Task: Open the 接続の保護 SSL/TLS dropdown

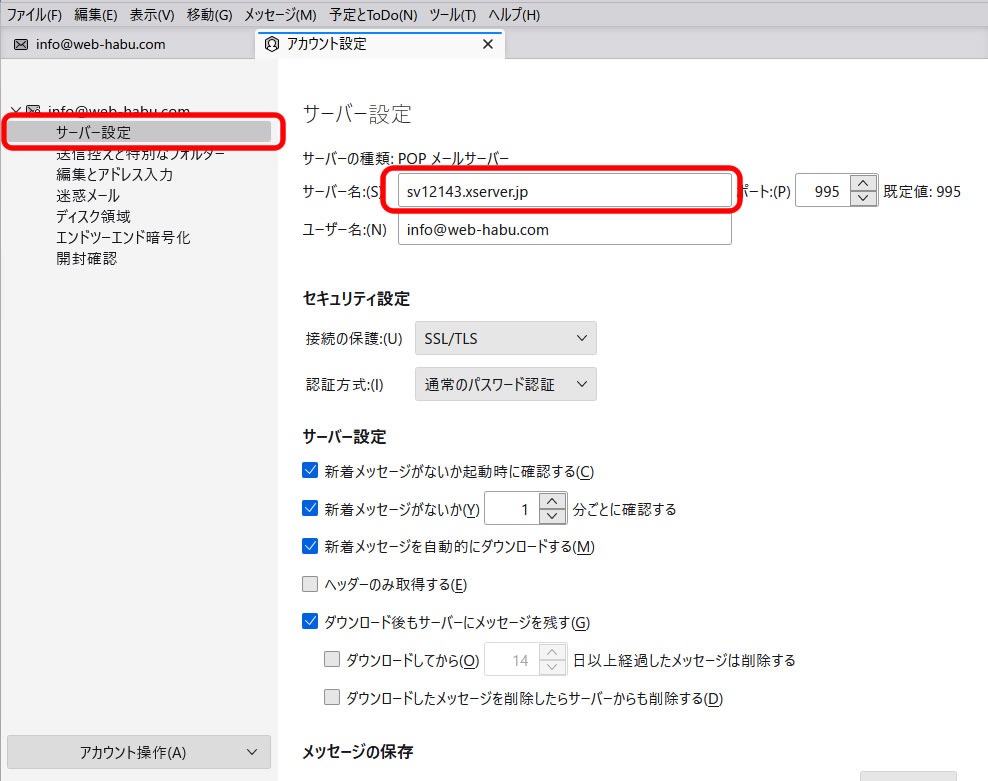Action: tap(505, 338)
